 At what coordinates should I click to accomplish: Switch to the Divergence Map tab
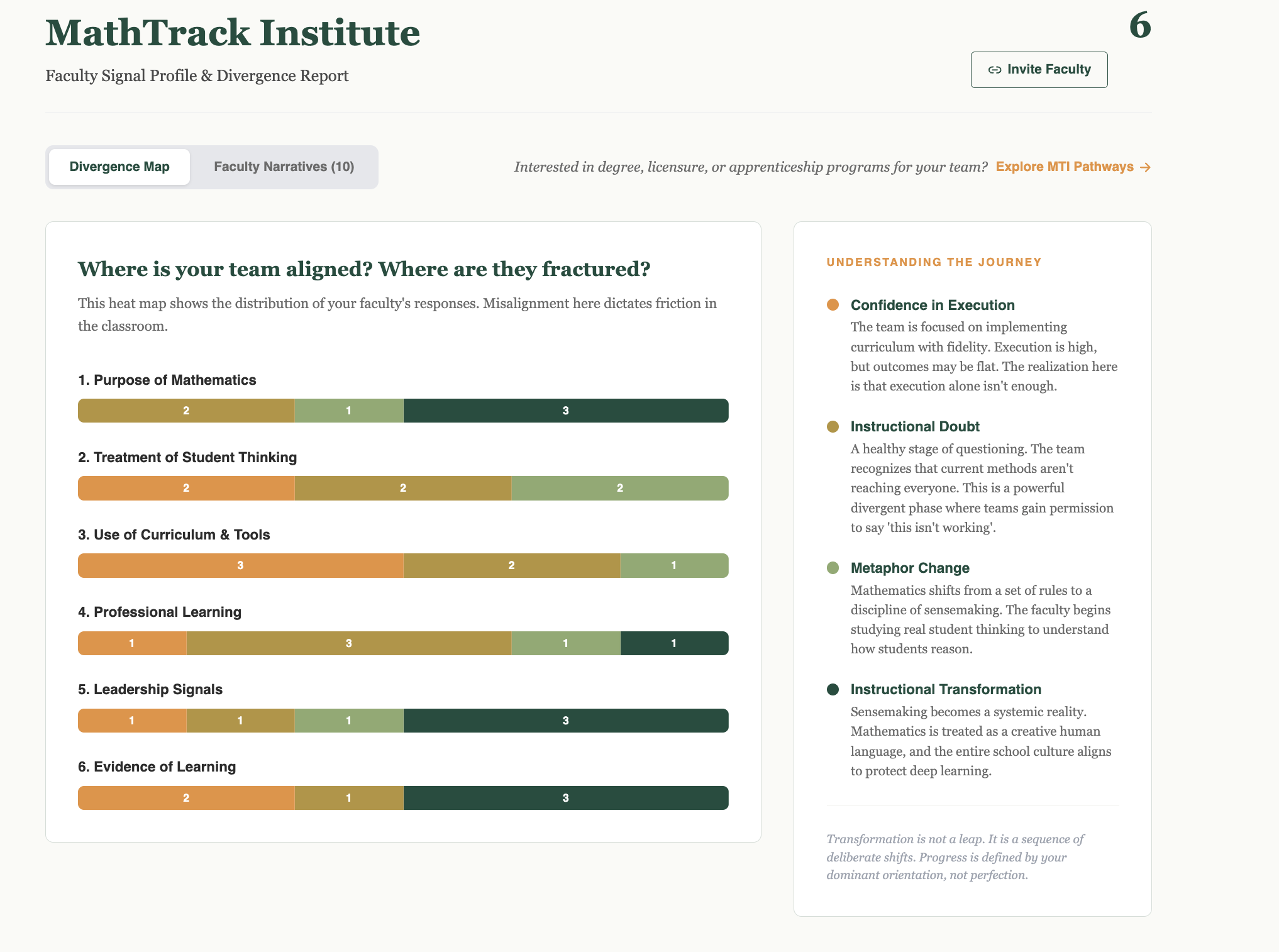coord(119,167)
